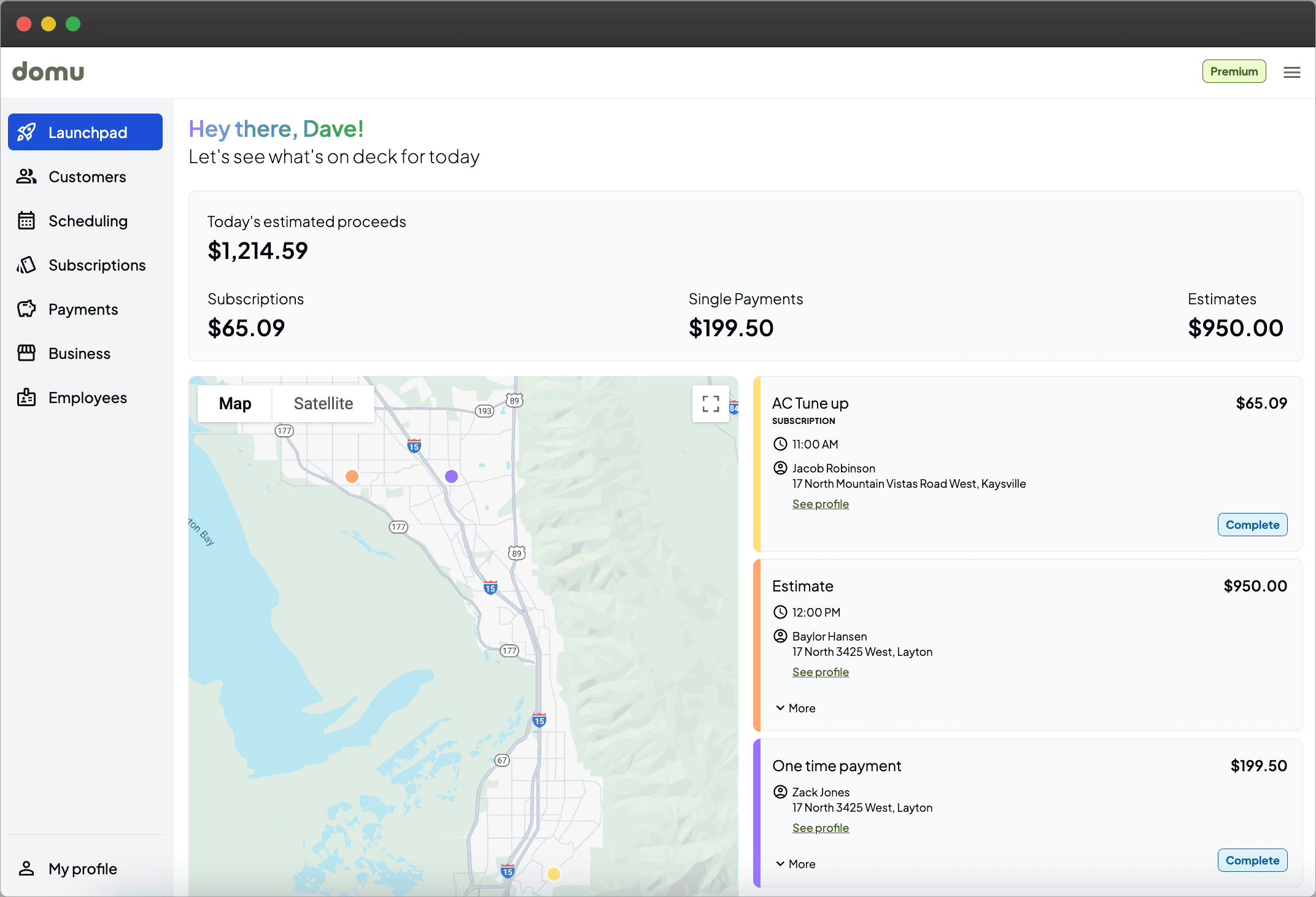
Task: Switch map to Satellite view
Action: 323,404
